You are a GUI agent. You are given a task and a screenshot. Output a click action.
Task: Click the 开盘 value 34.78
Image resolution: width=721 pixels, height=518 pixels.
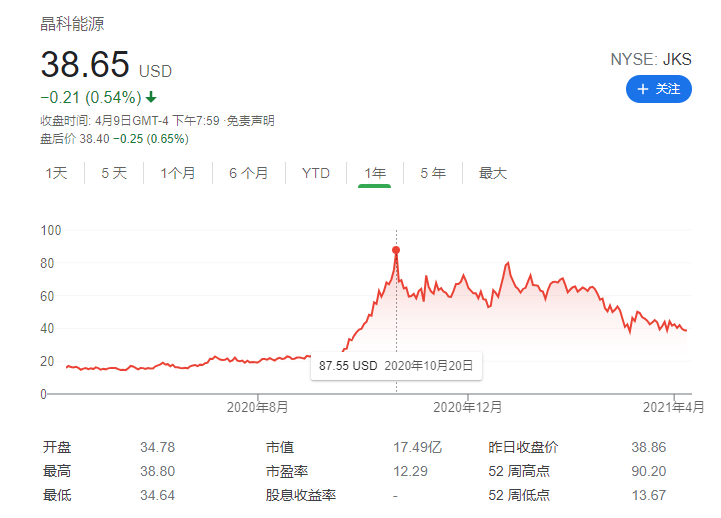point(157,447)
